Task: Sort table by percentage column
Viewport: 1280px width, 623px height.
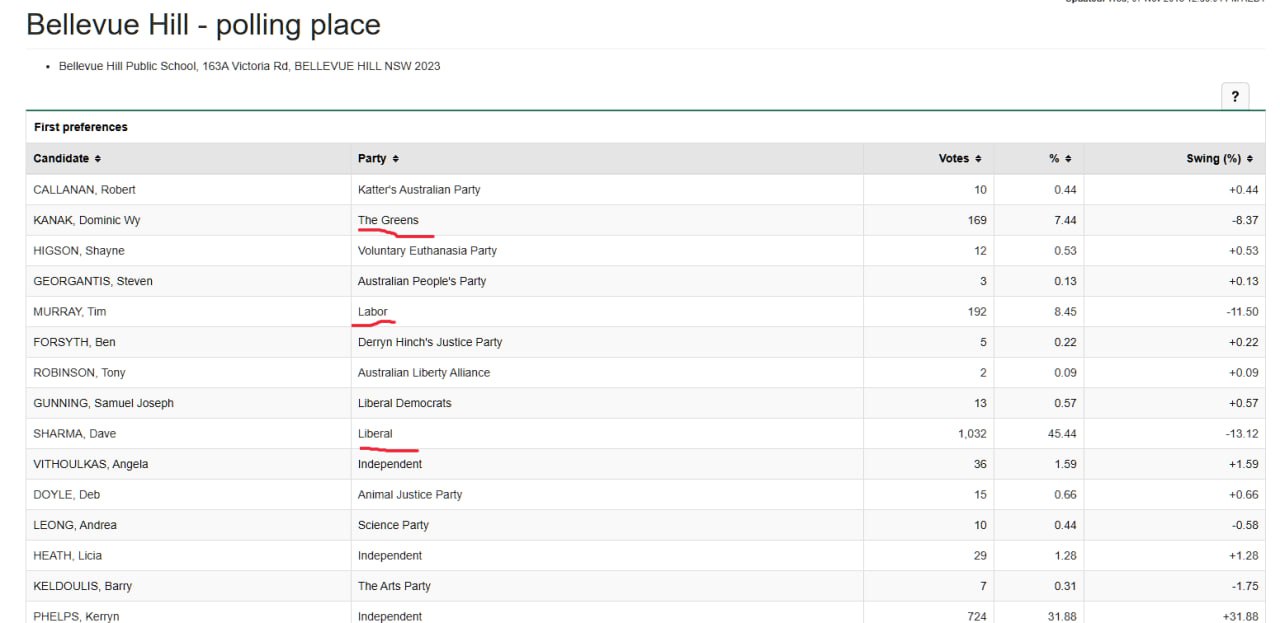Action: (1060, 159)
